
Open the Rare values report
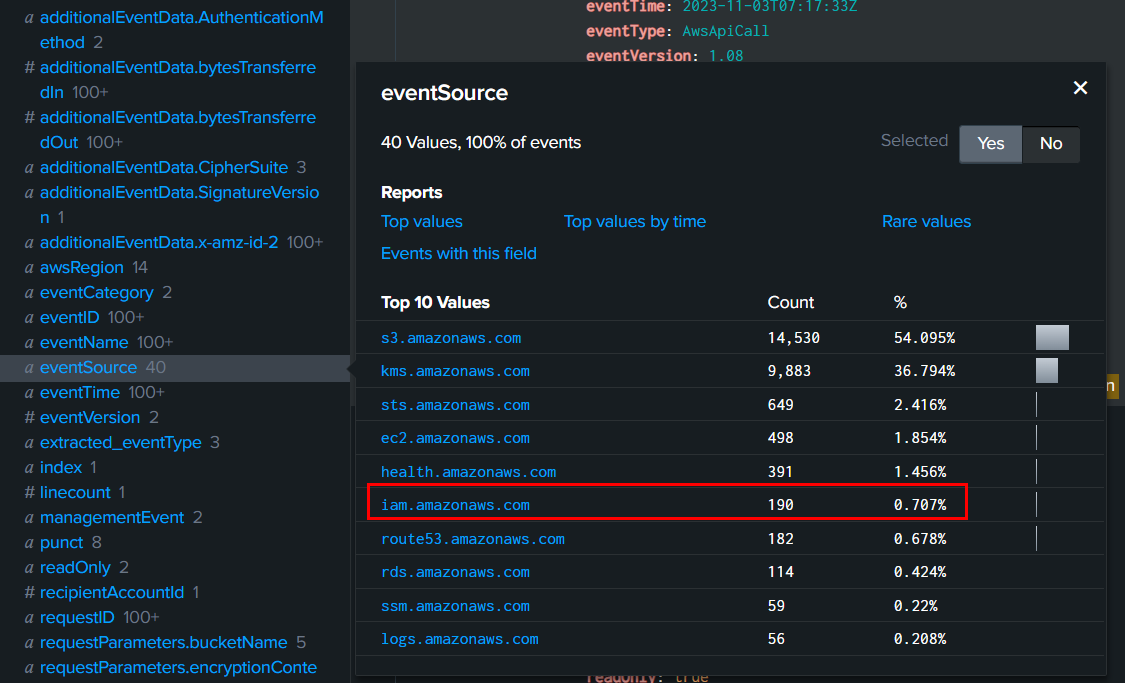tap(926, 222)
